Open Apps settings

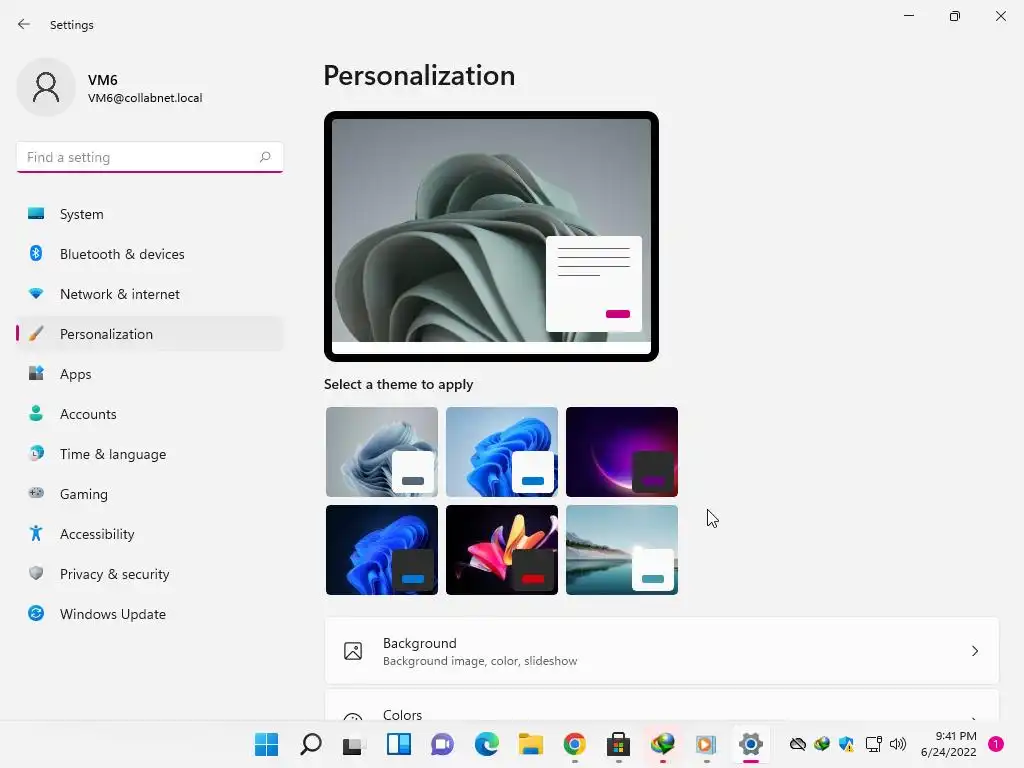[x=150, y=374]
